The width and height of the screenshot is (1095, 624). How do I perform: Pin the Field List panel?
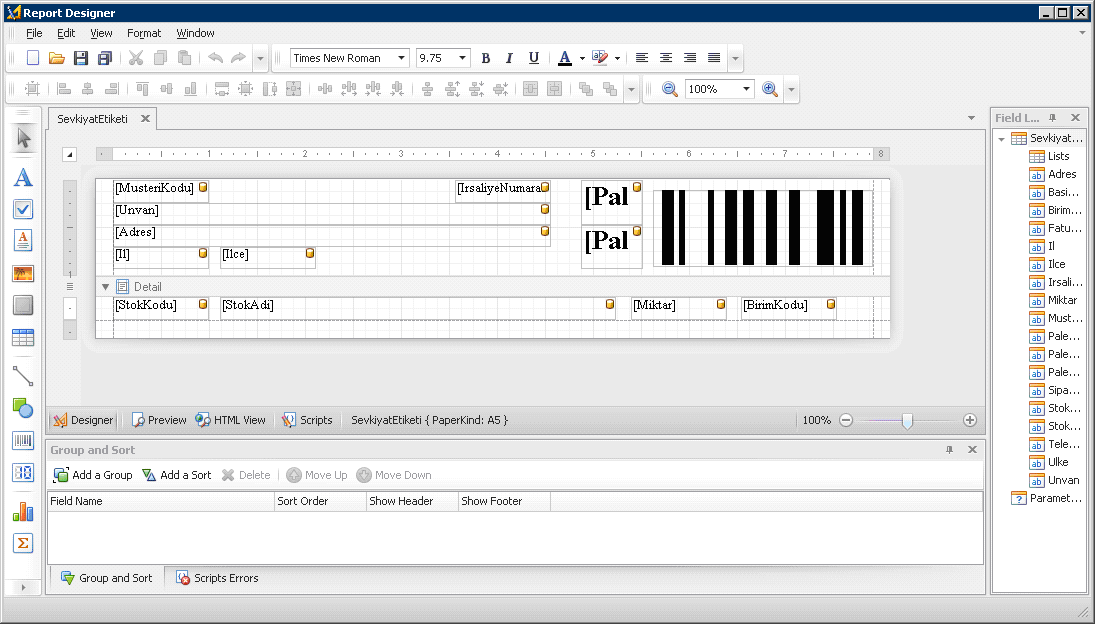1052,118
